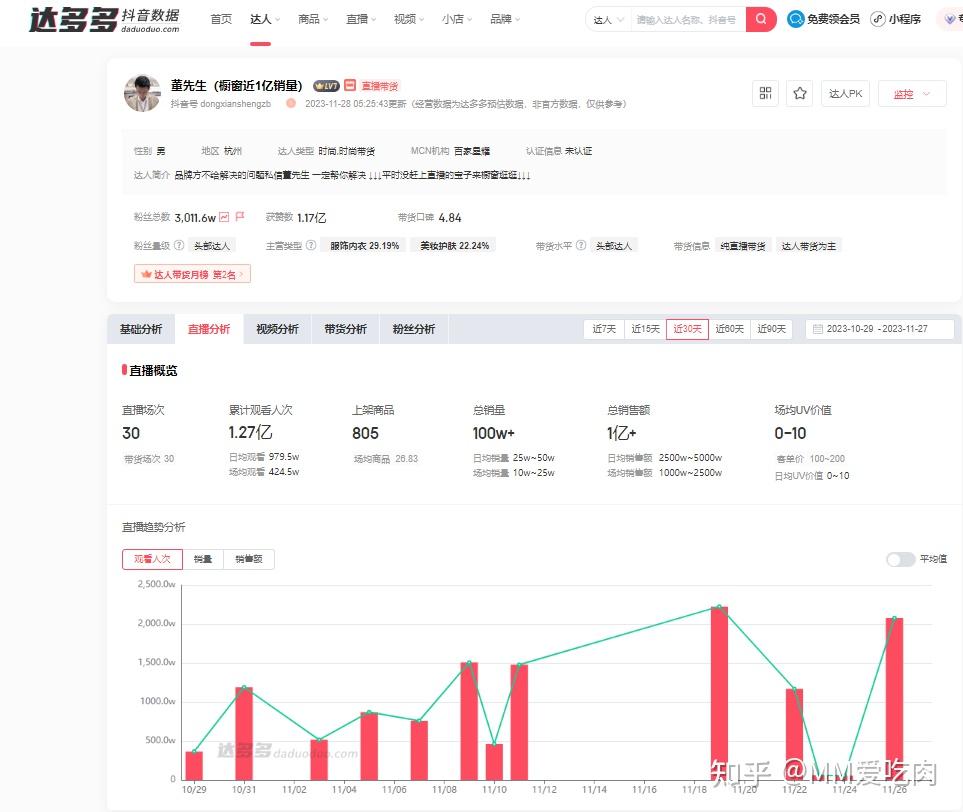
Task: Click the 805 listed products value
Action: 365,433
